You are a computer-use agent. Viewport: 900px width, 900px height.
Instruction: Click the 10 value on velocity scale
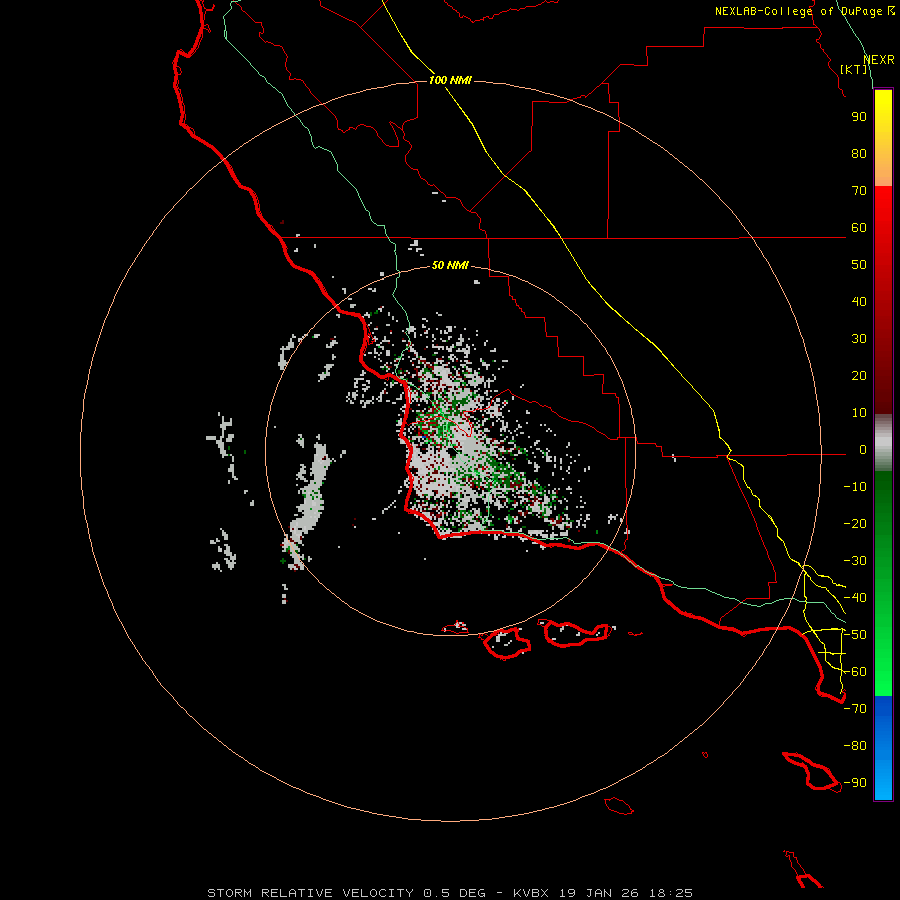click(x=859, y=413)
